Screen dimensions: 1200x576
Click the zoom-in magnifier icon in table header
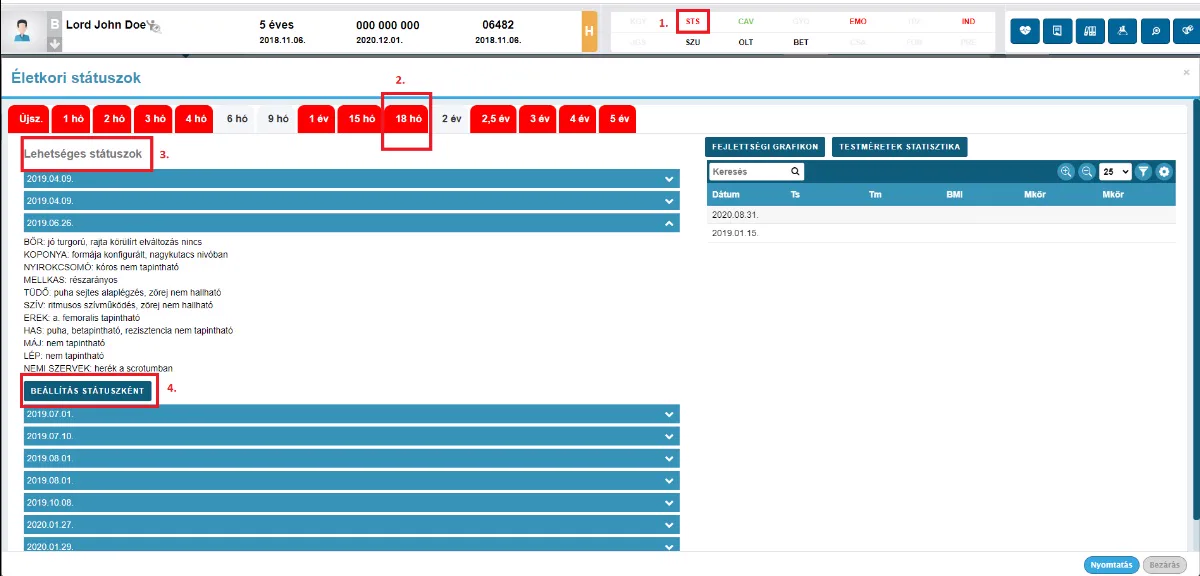coord(1066,172)
